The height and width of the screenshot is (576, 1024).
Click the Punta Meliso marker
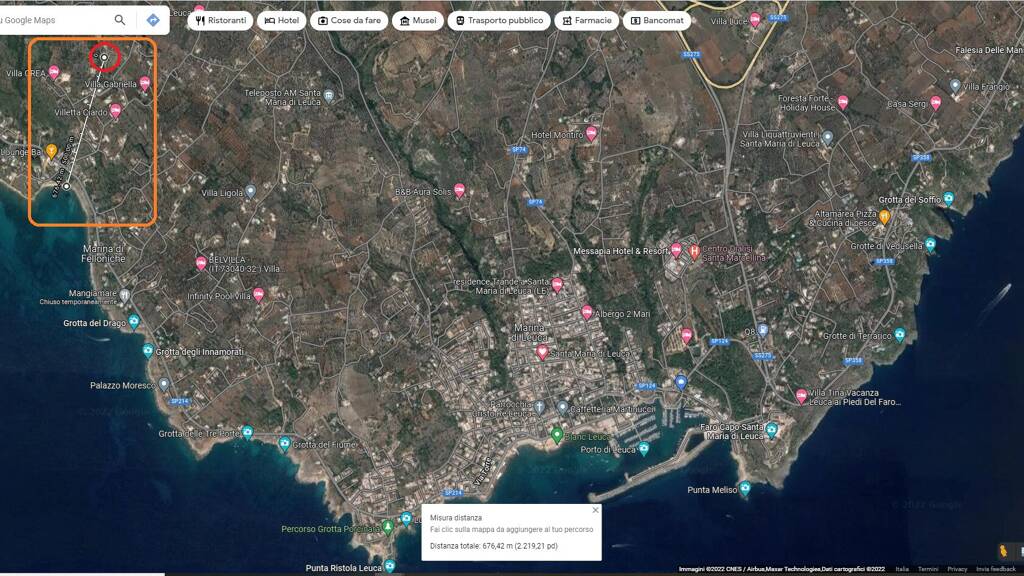(x=744, y=489)
